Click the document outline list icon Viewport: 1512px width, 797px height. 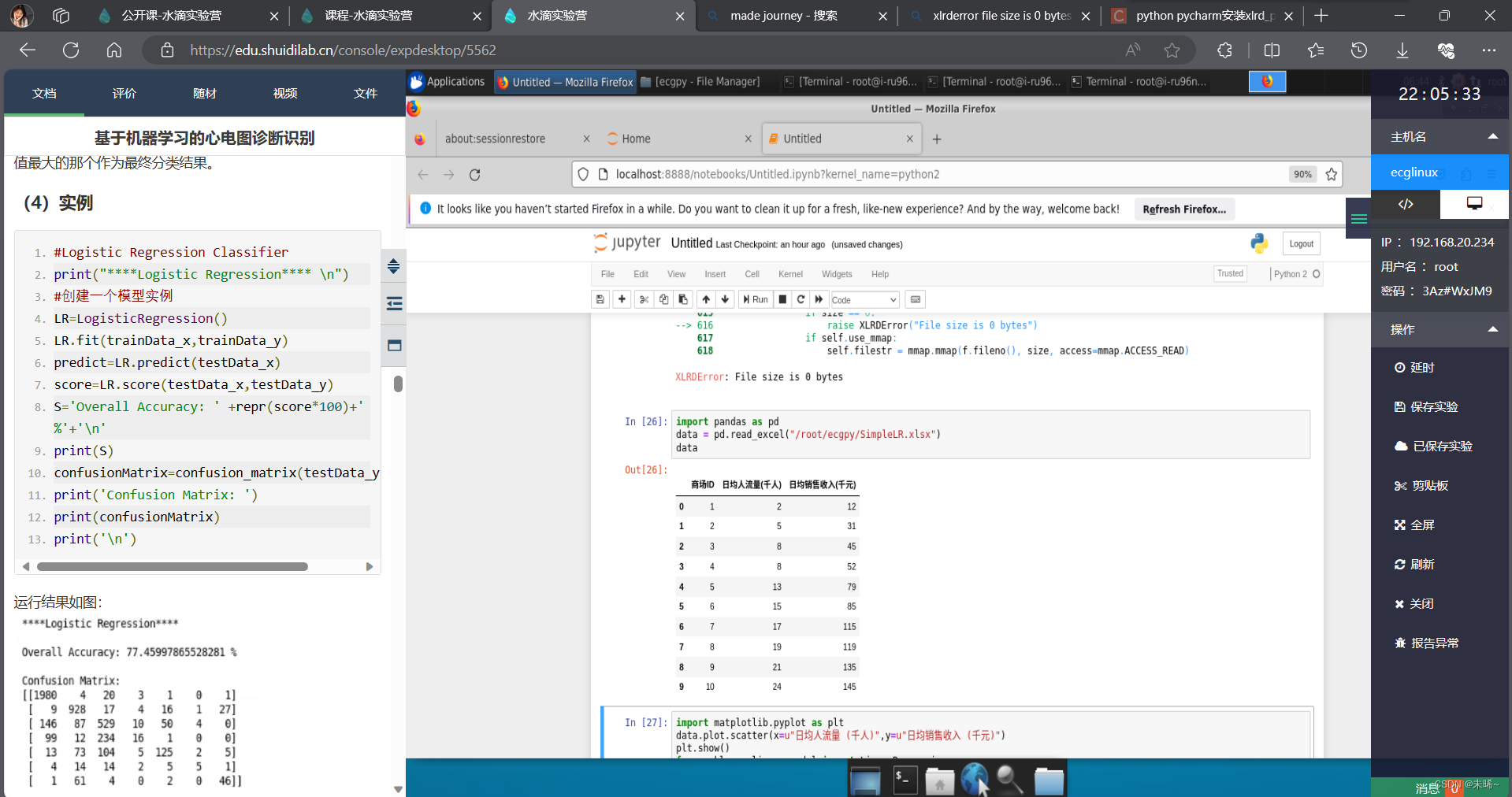coord(394,303)
